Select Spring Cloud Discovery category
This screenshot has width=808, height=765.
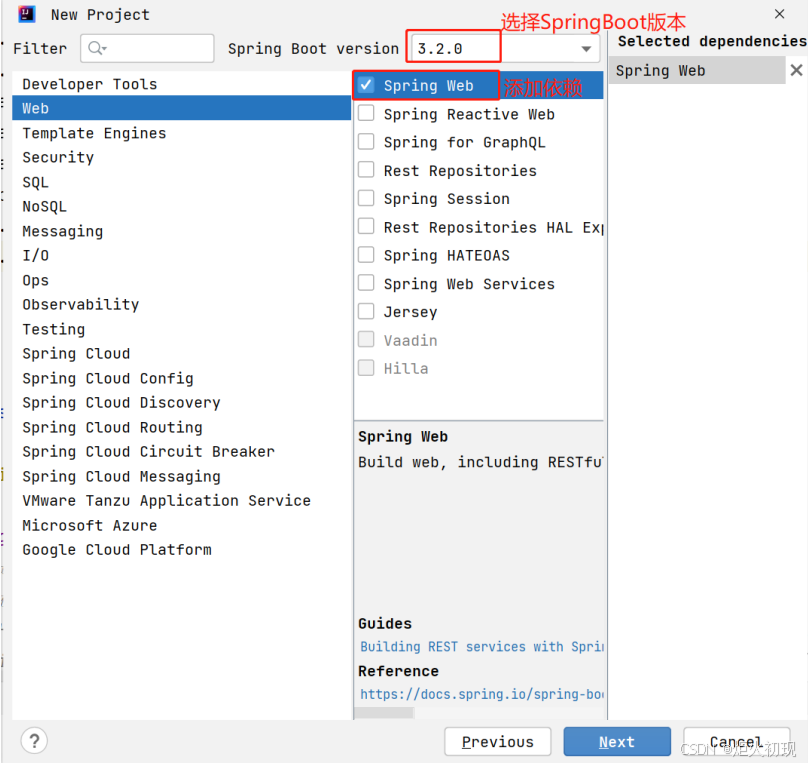point(181,403)
